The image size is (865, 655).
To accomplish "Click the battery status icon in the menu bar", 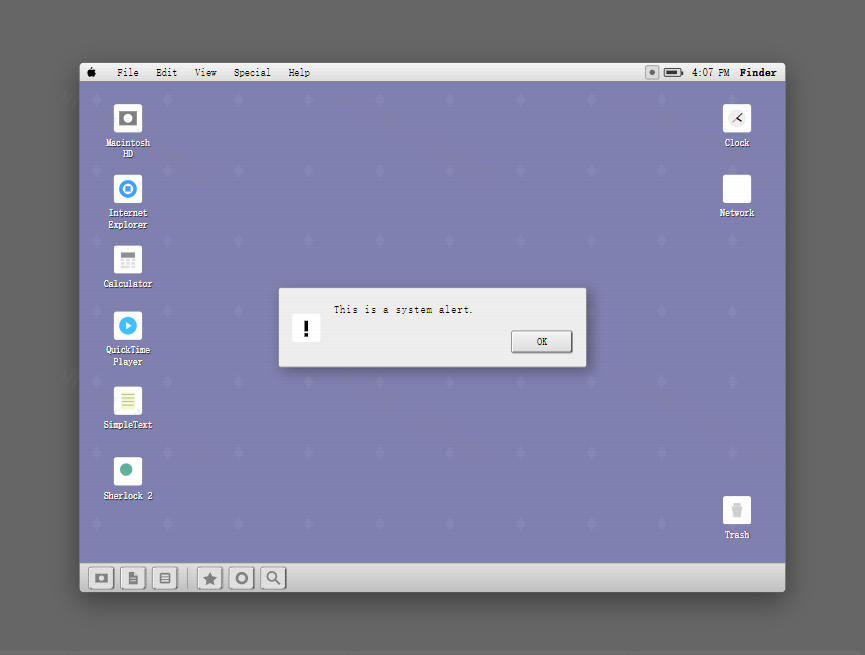I will (x=673, y=72).
